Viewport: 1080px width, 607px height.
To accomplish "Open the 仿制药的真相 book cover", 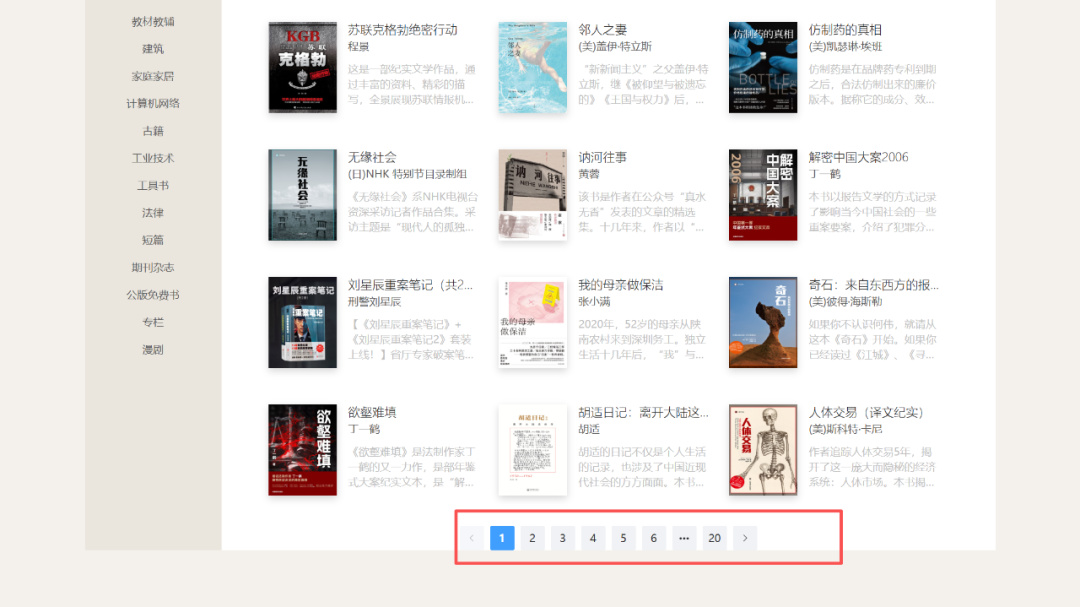I will (x=763, y=67).
